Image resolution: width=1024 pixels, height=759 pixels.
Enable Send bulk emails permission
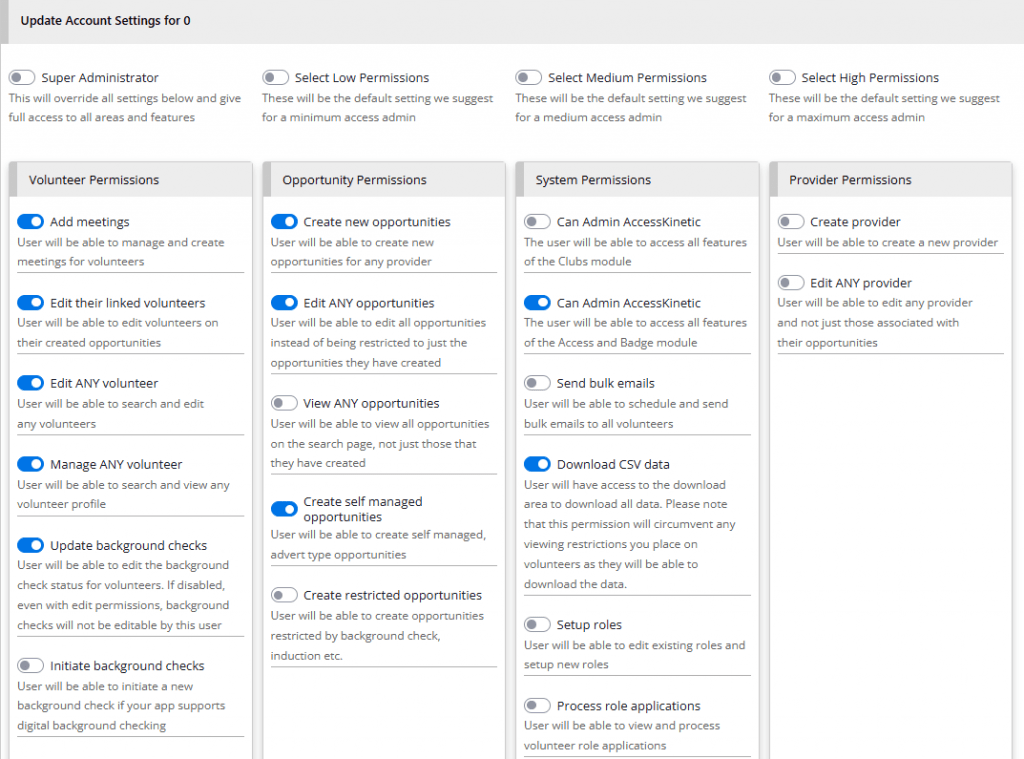[537, 383]
